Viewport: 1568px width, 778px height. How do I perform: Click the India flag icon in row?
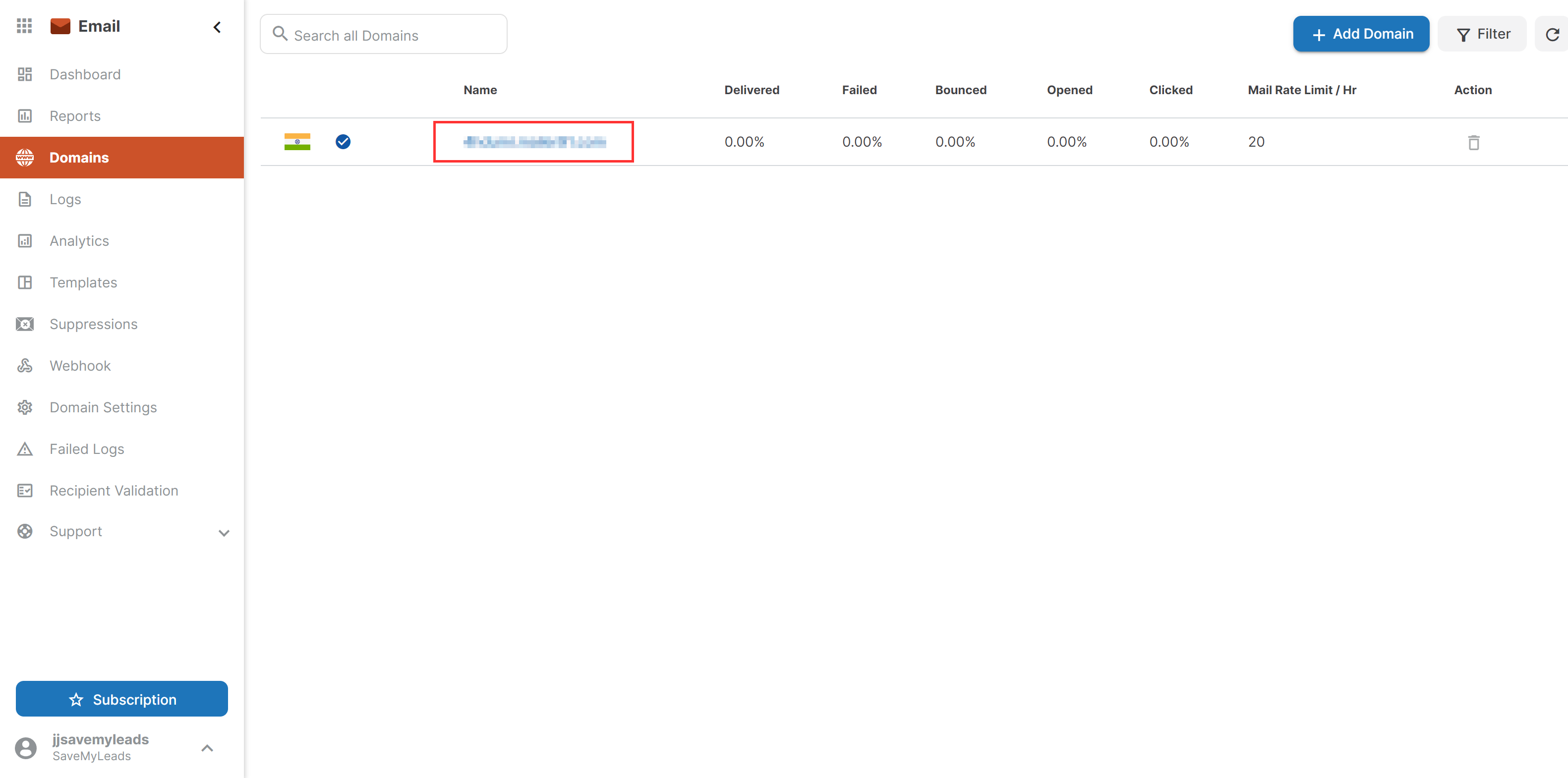pos(297,142)
